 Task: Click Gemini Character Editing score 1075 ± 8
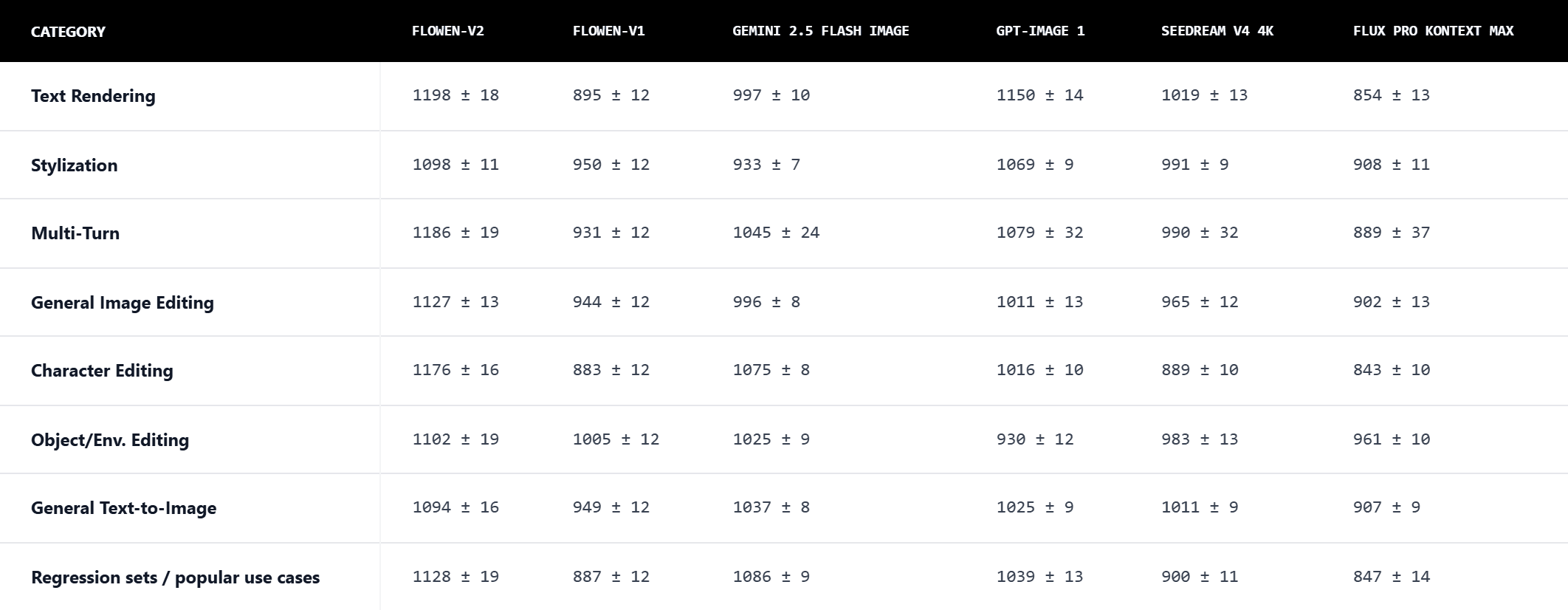click(x=771, y=370)
